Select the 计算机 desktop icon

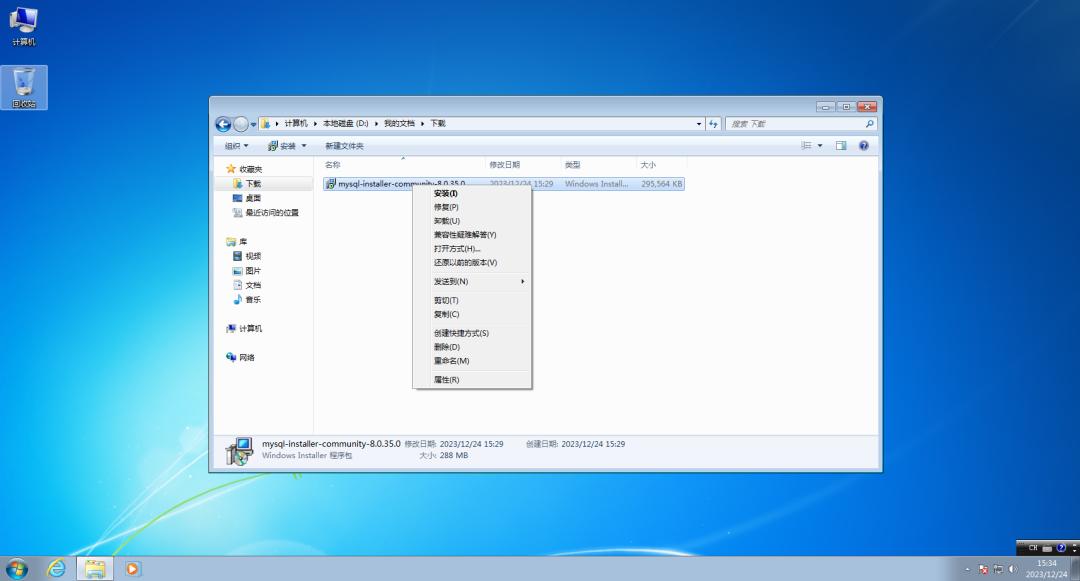pos(23,26)
